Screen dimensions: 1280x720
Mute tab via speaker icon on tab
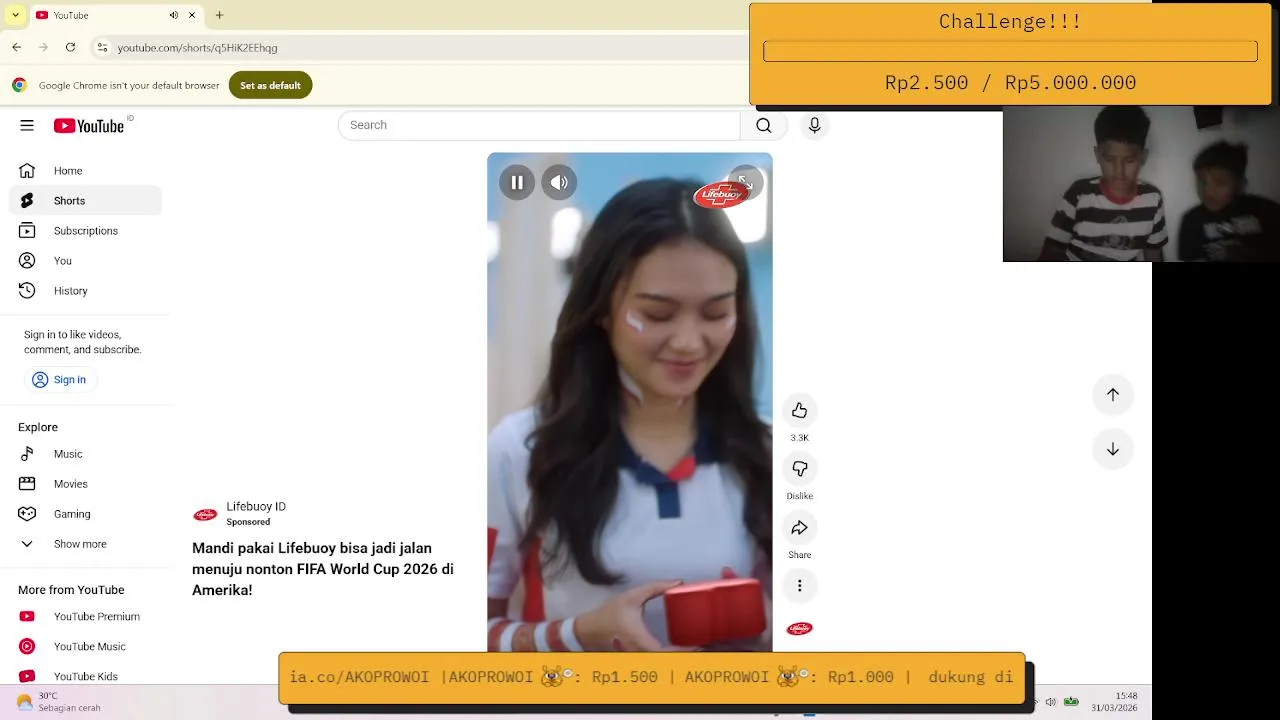174,15
